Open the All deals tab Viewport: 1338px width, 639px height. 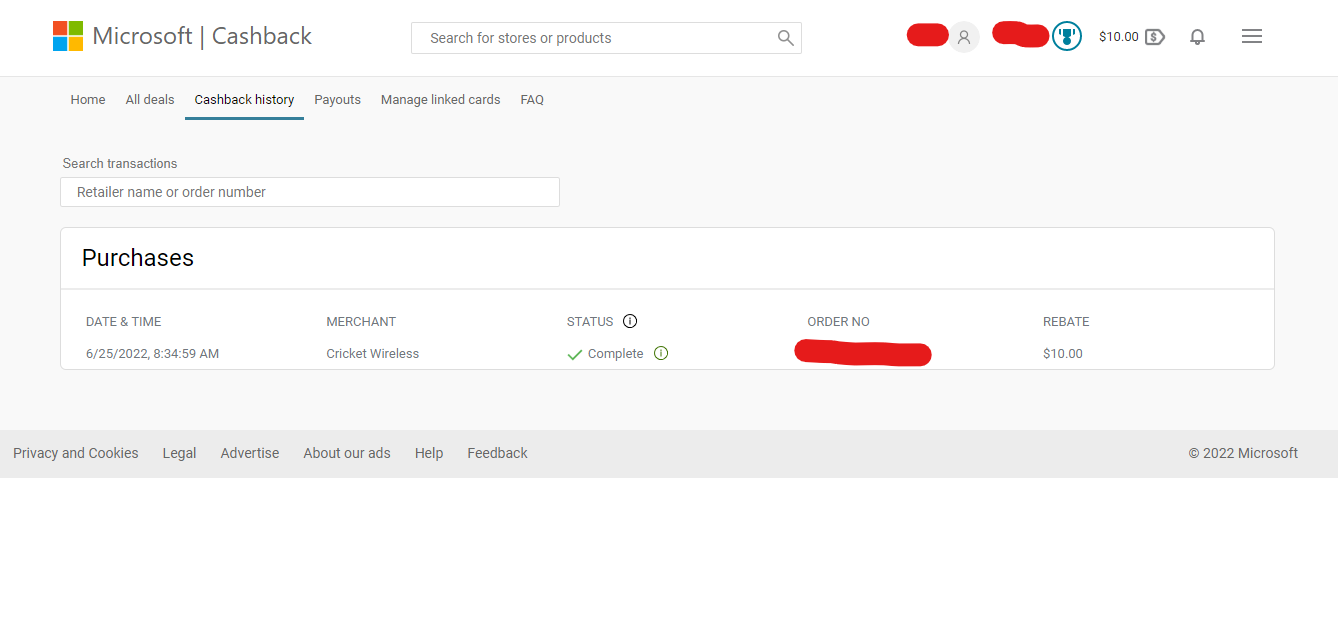(150, 100)
